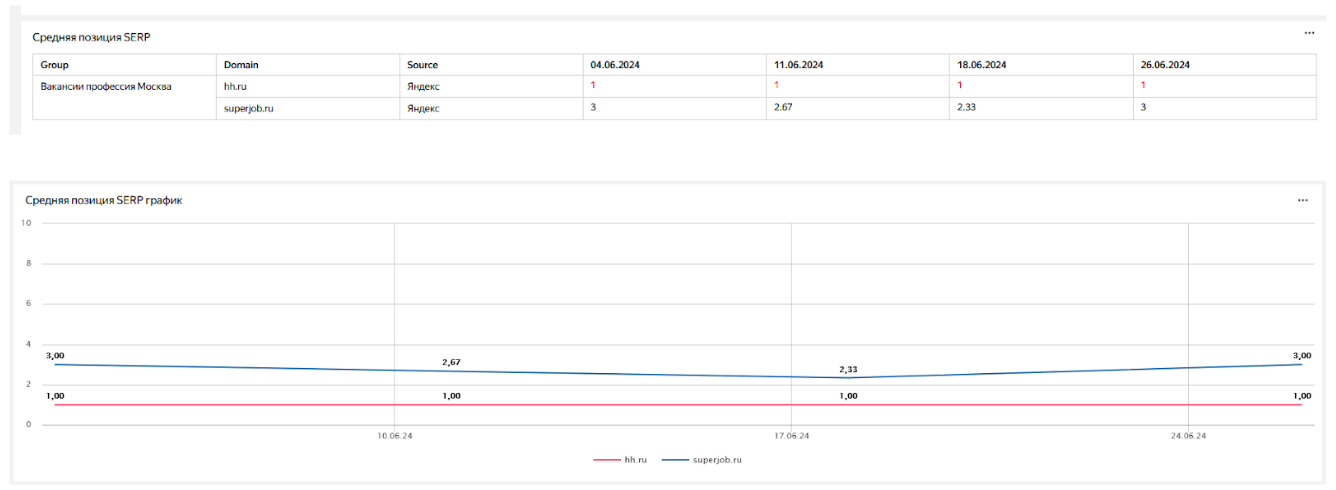
Task: Open the table widget's three-dot menu
Action: pyautogui.click(x=1309, y=33)
